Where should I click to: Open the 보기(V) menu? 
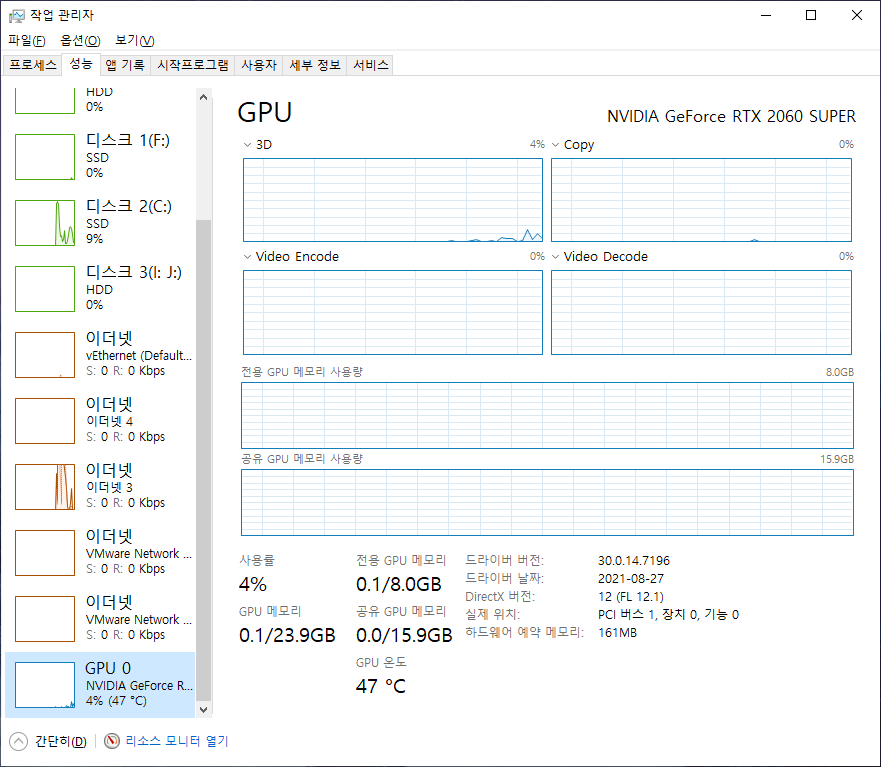[134, 40]
